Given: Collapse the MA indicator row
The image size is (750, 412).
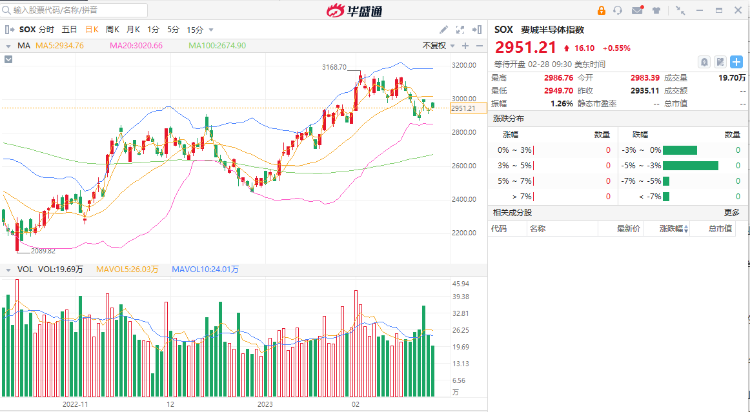Looking at the screenshot, I should [x=9, y=45].
